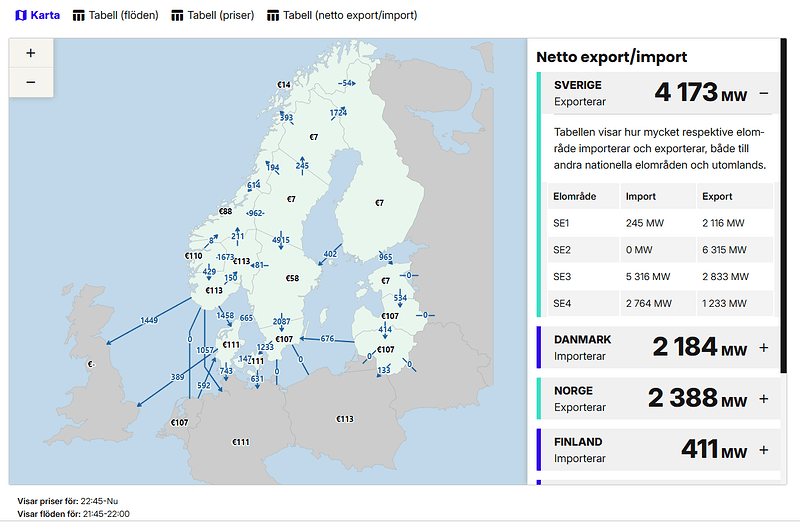
Task: Click the €113 price label in Poland
Action: tap(345, 419)
